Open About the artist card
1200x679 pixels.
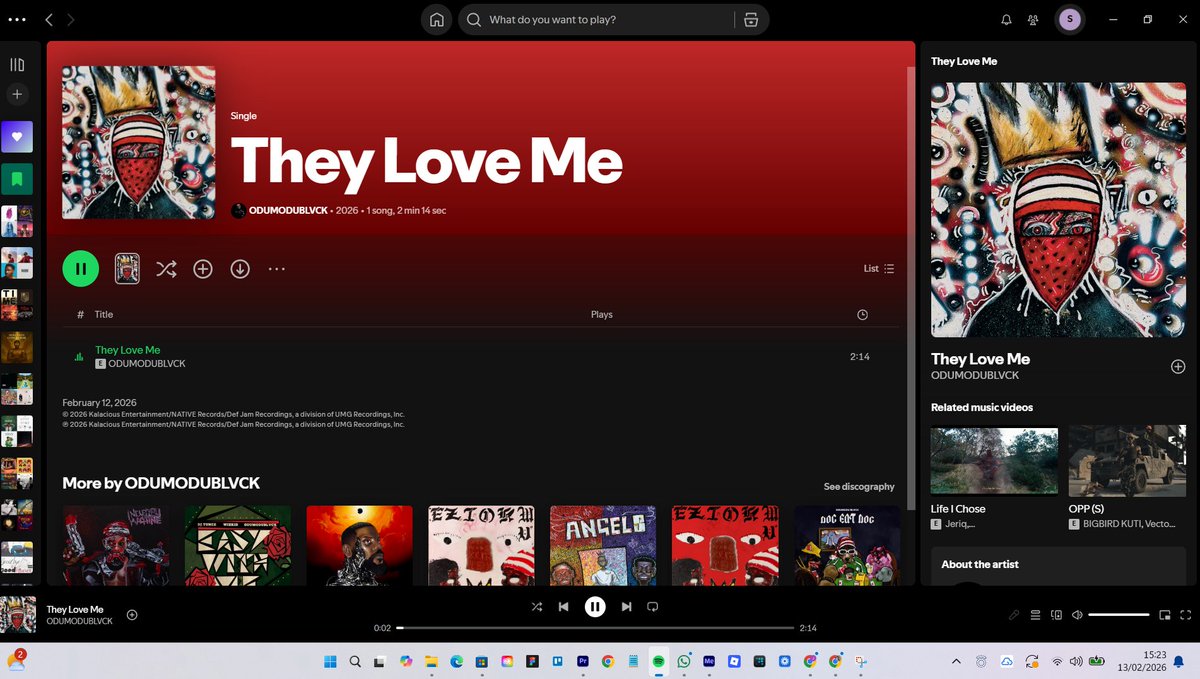(1058, 566)
